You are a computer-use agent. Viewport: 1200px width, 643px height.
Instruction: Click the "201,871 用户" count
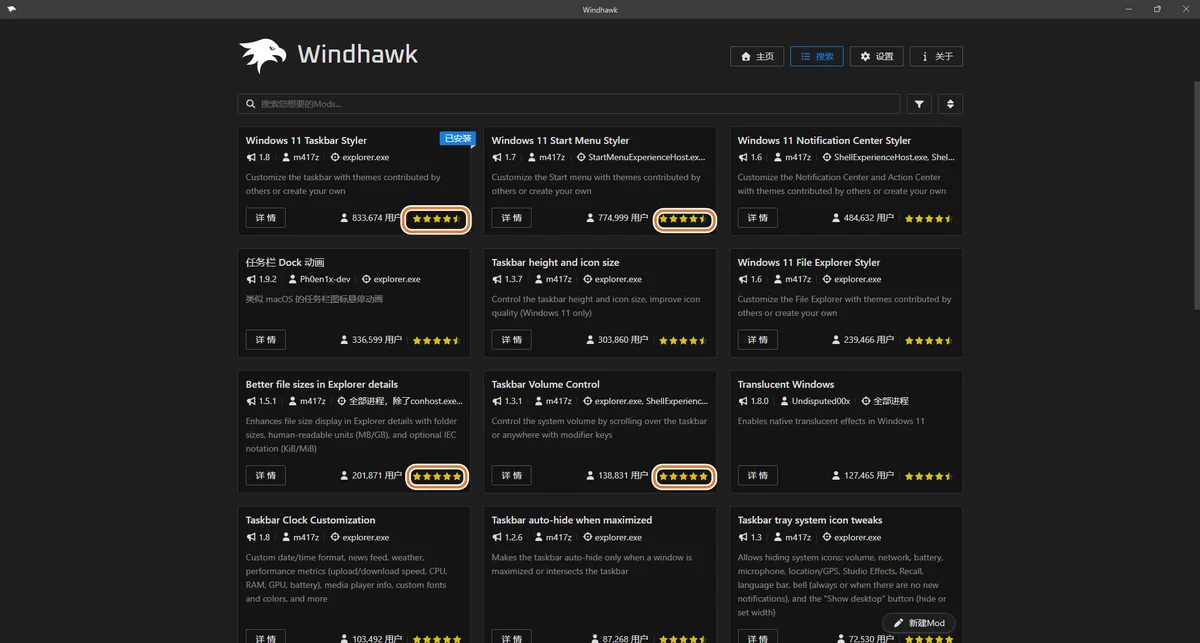pyautogui.click(x=377, y=476)
